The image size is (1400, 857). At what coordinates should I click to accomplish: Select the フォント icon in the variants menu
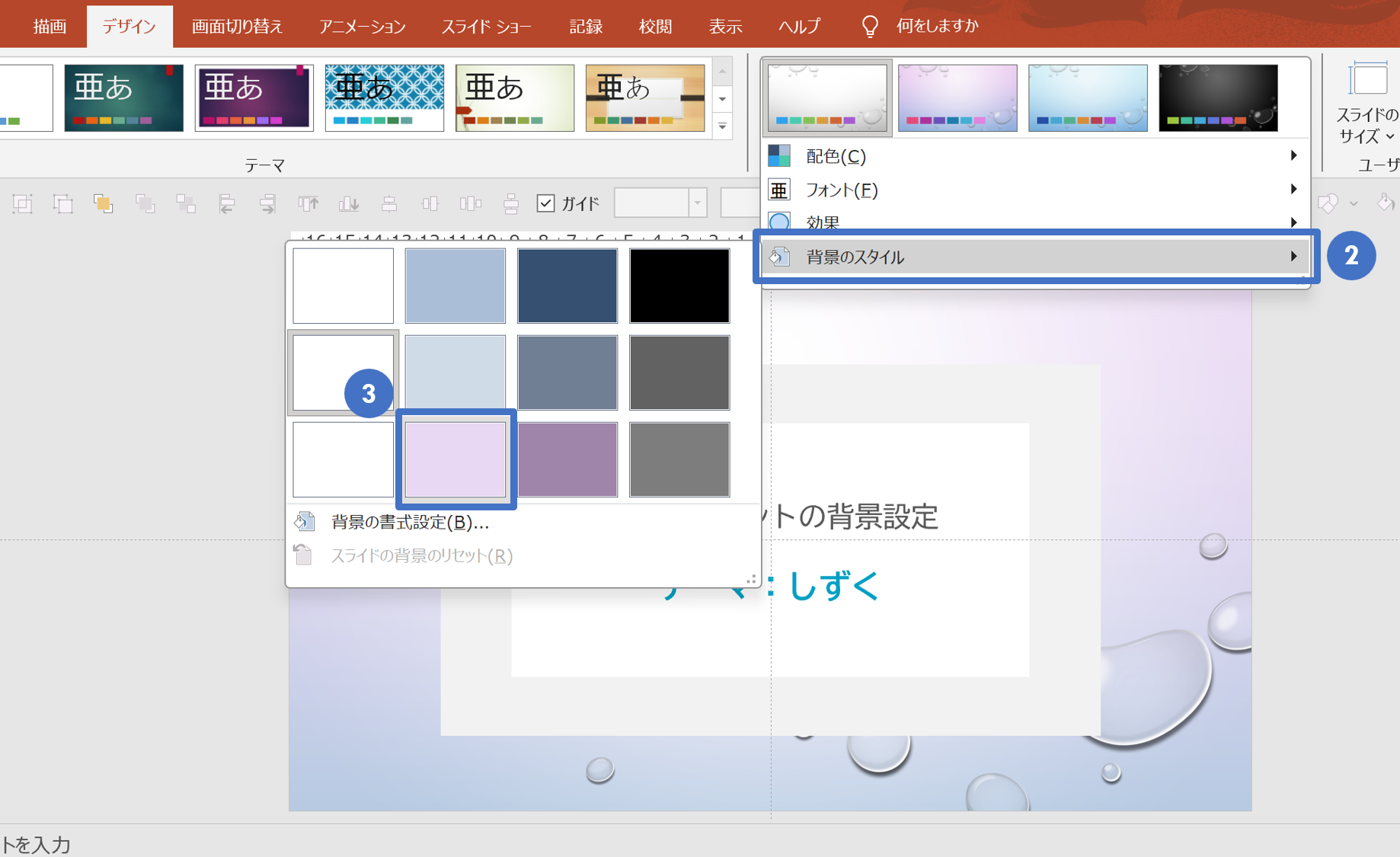pos(779,190)
